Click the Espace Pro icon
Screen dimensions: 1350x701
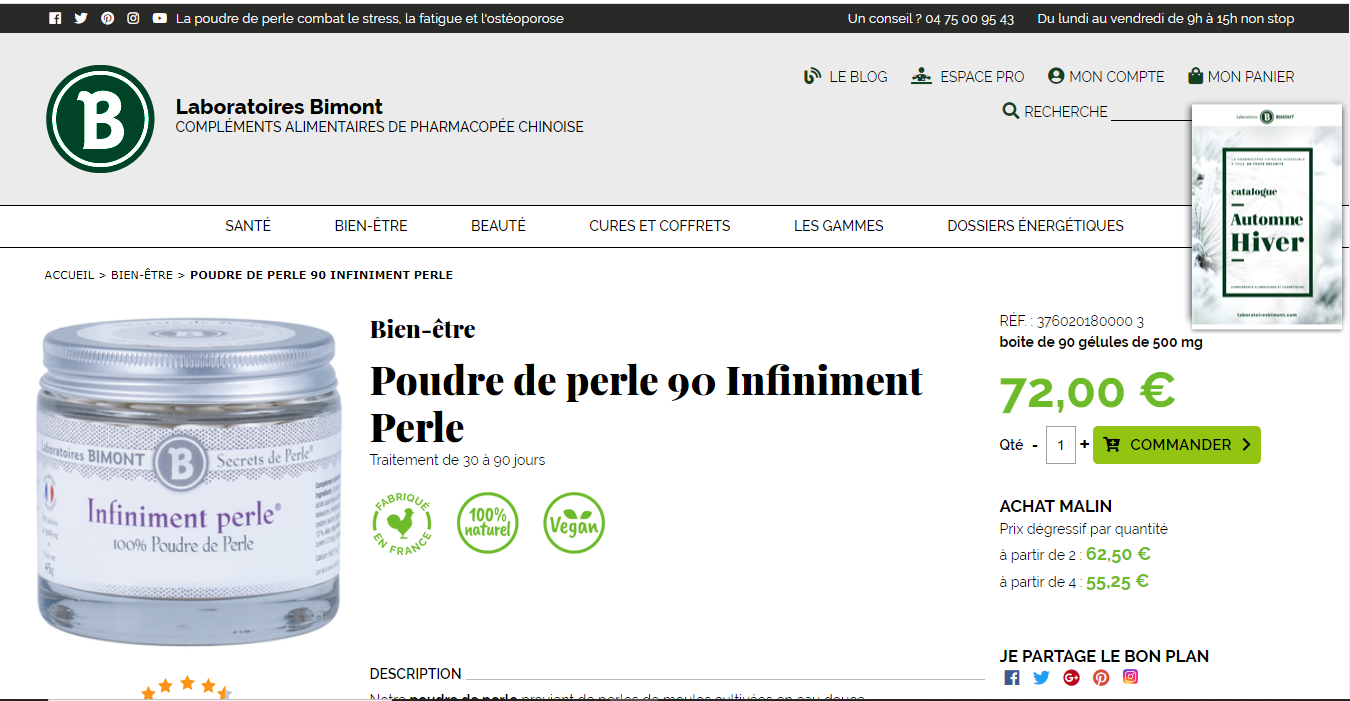[921, 76]
